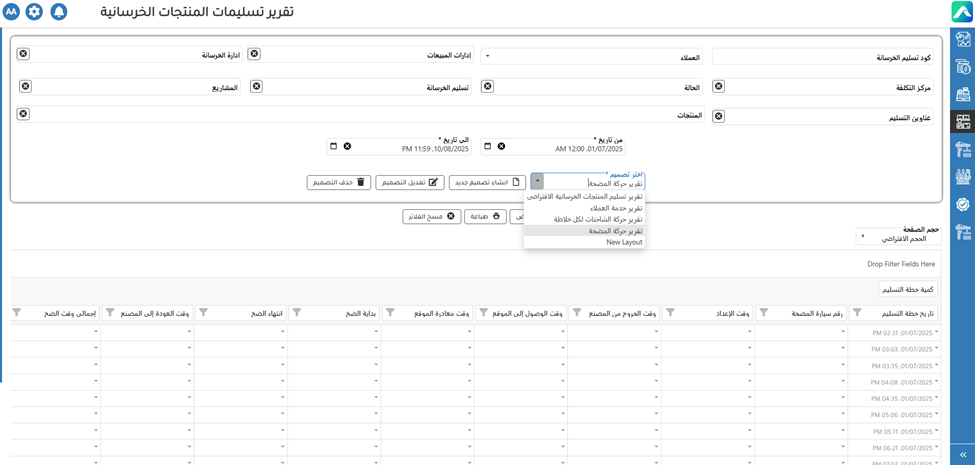Click the حذف التصميم button
The image size is (975, 465).
(x=338, y=183)
